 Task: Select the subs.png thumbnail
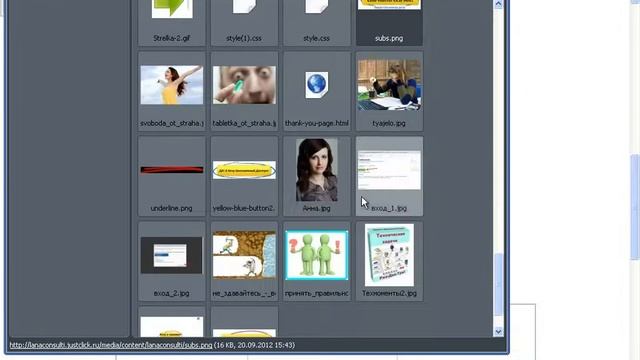[x=389, y=4]
